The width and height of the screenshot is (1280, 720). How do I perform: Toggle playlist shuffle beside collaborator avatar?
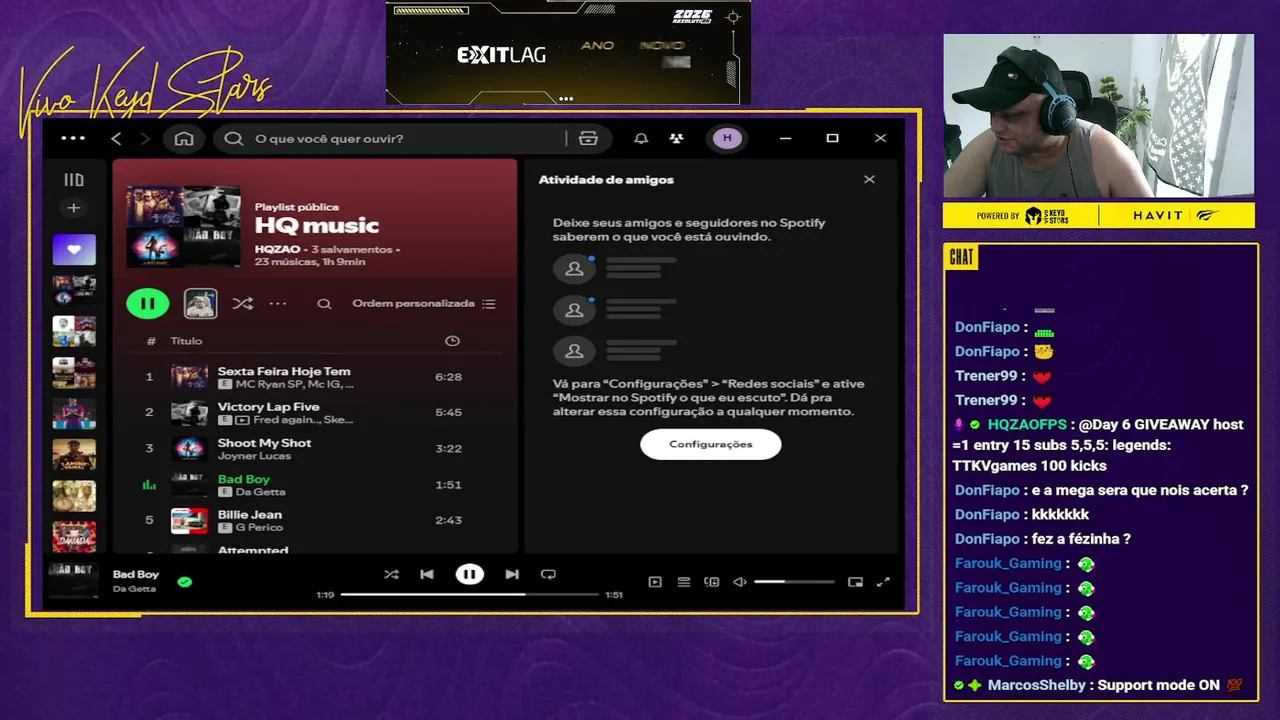(242, 303)
